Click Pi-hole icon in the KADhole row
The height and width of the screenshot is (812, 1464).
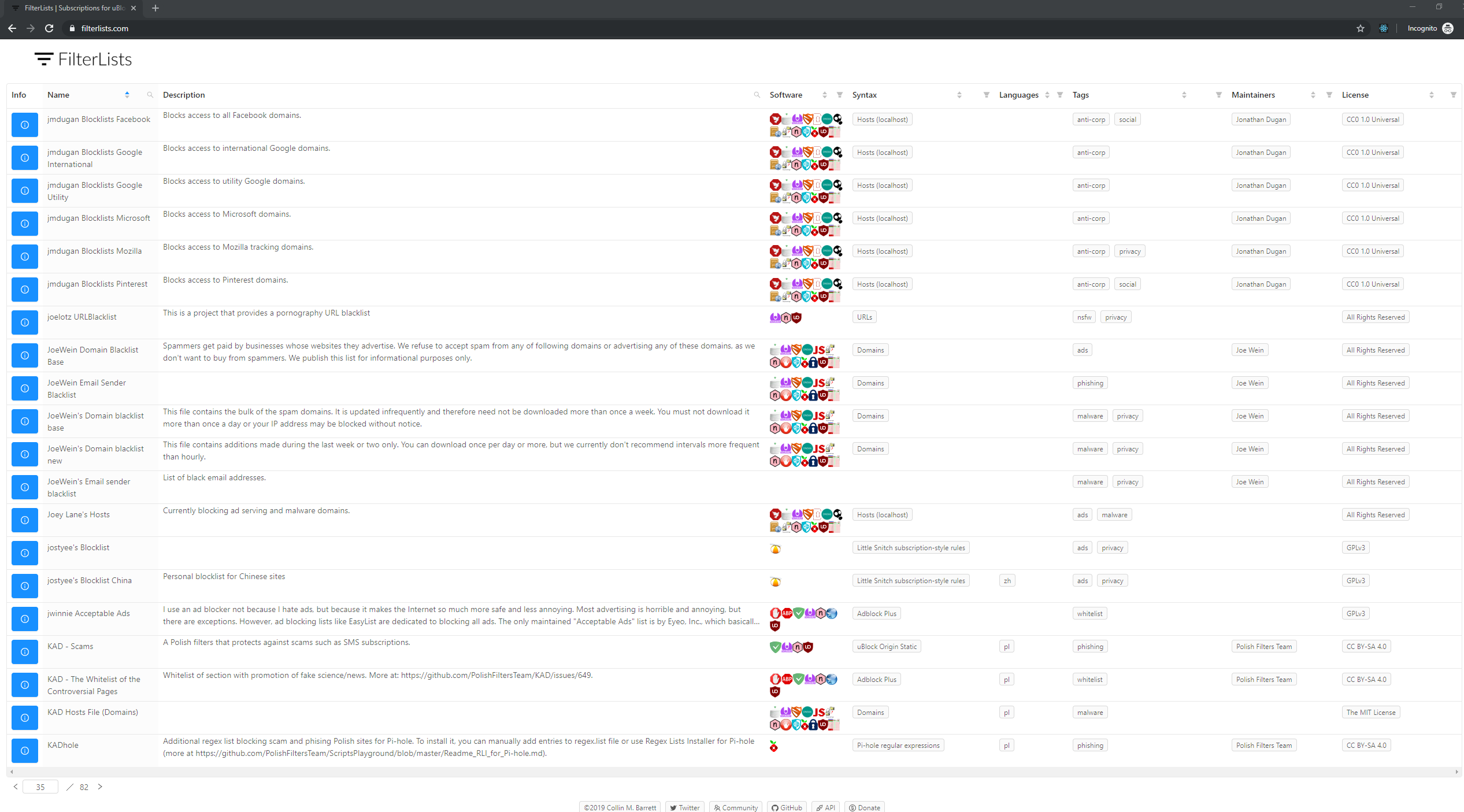(774, 746)
